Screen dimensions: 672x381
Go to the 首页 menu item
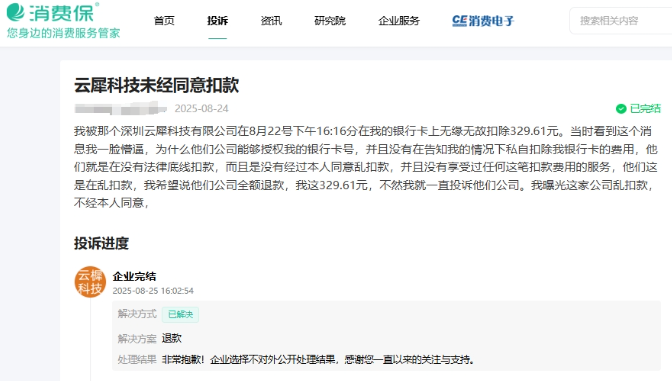pyautogui.click(x=164, y=21)
